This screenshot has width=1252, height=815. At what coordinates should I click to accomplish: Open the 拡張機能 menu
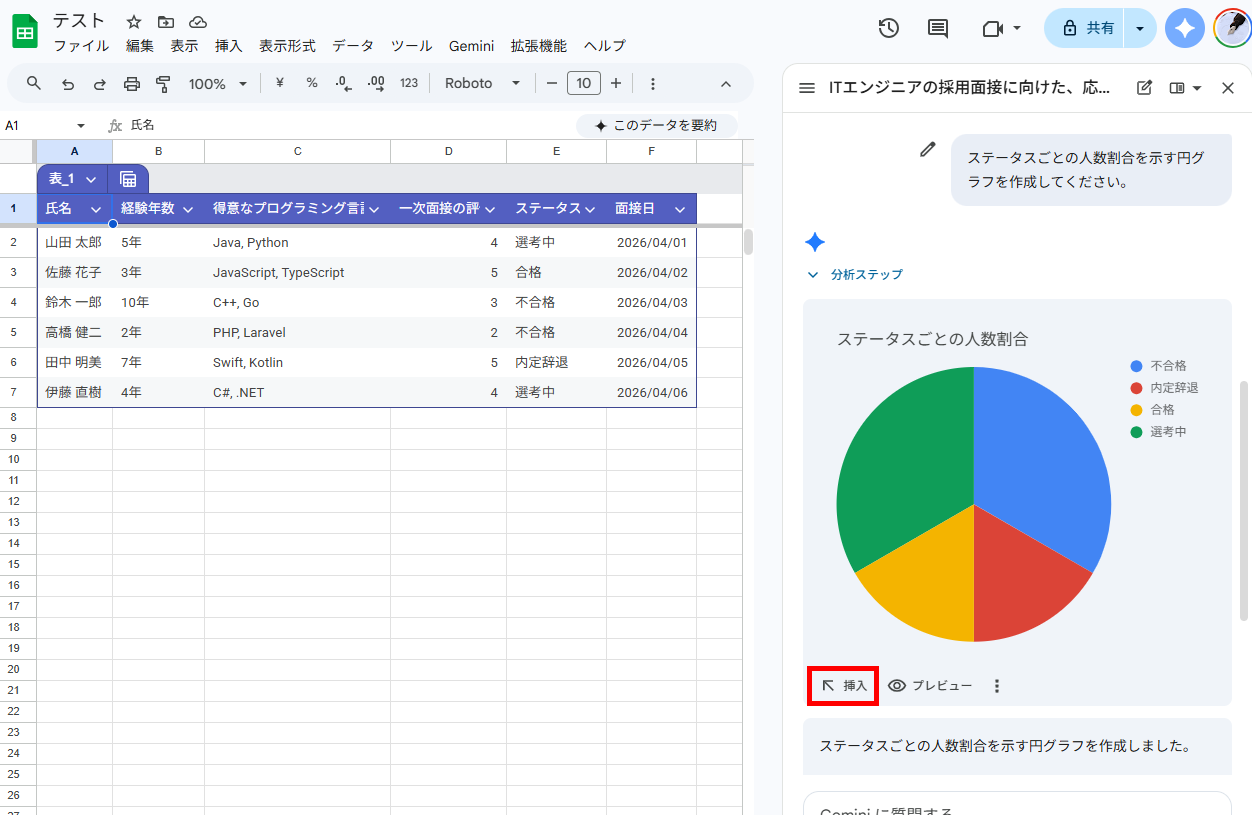coord(538,46)
